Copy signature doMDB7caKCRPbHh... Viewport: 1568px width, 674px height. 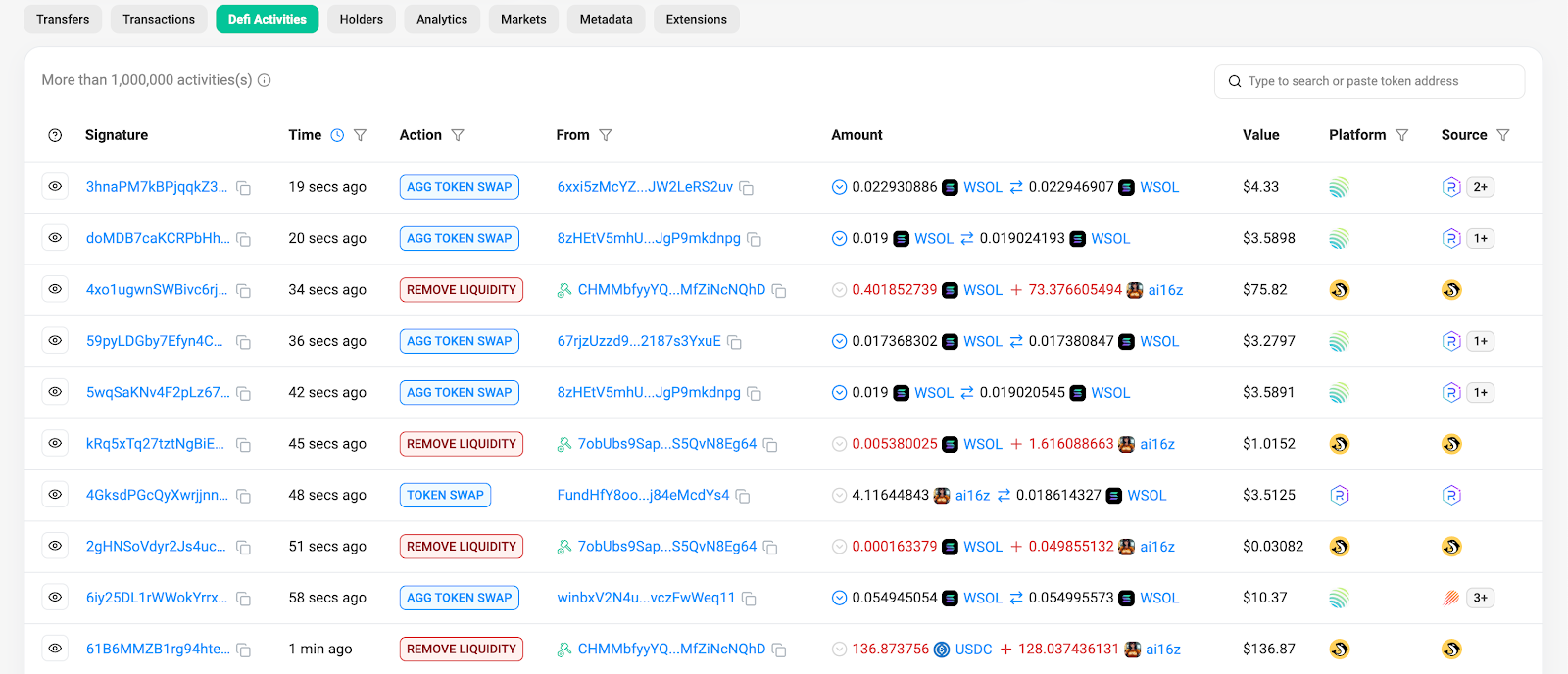(x=244, y=239)
